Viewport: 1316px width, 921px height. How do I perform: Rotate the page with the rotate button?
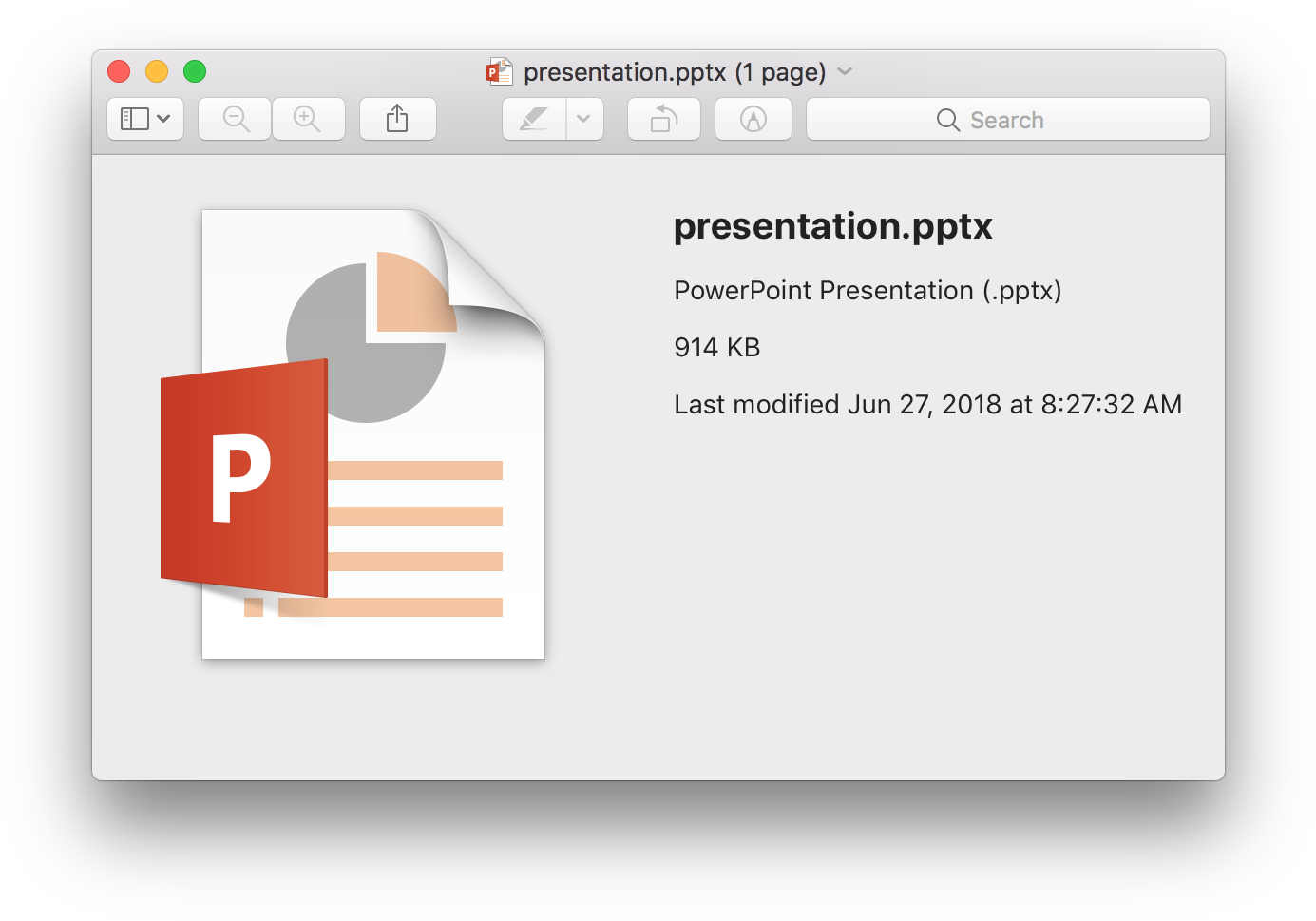coord(664,119)
